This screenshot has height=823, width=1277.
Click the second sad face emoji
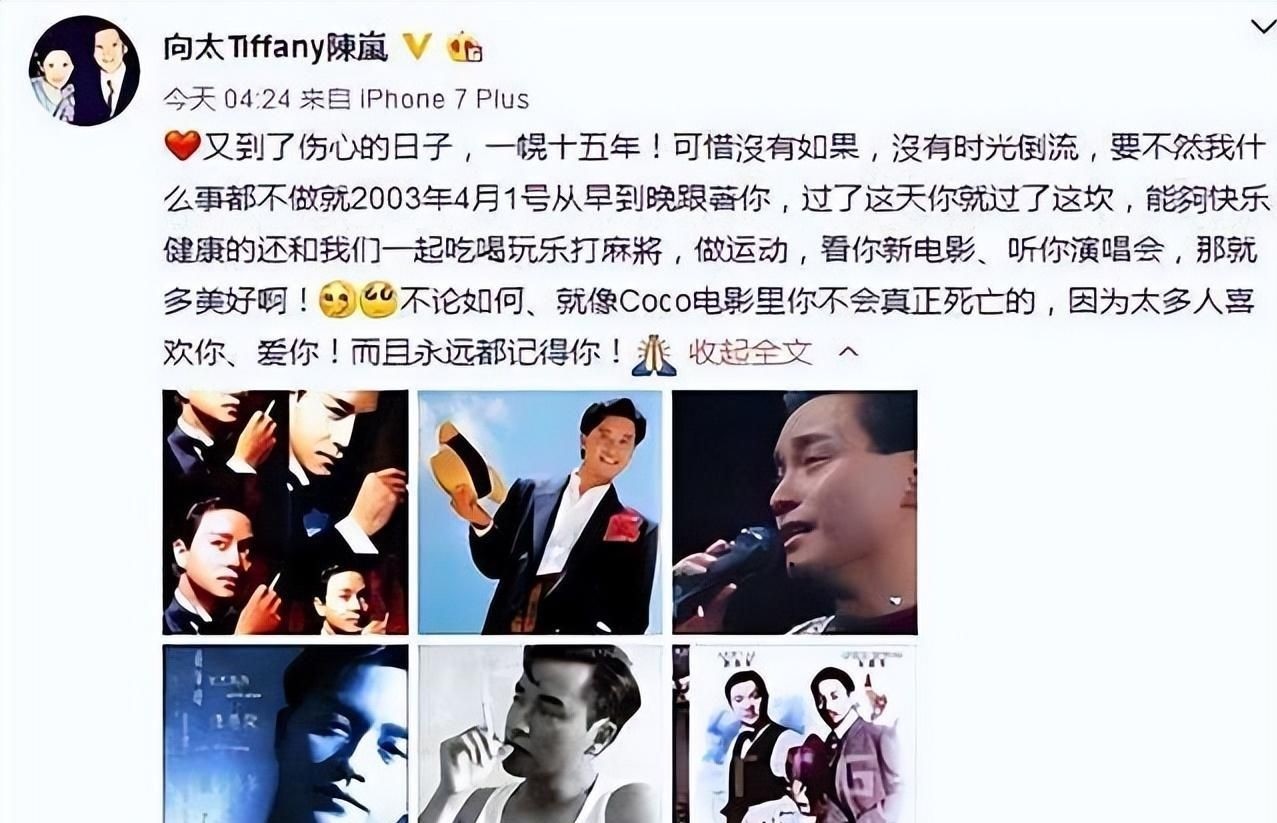379,300
